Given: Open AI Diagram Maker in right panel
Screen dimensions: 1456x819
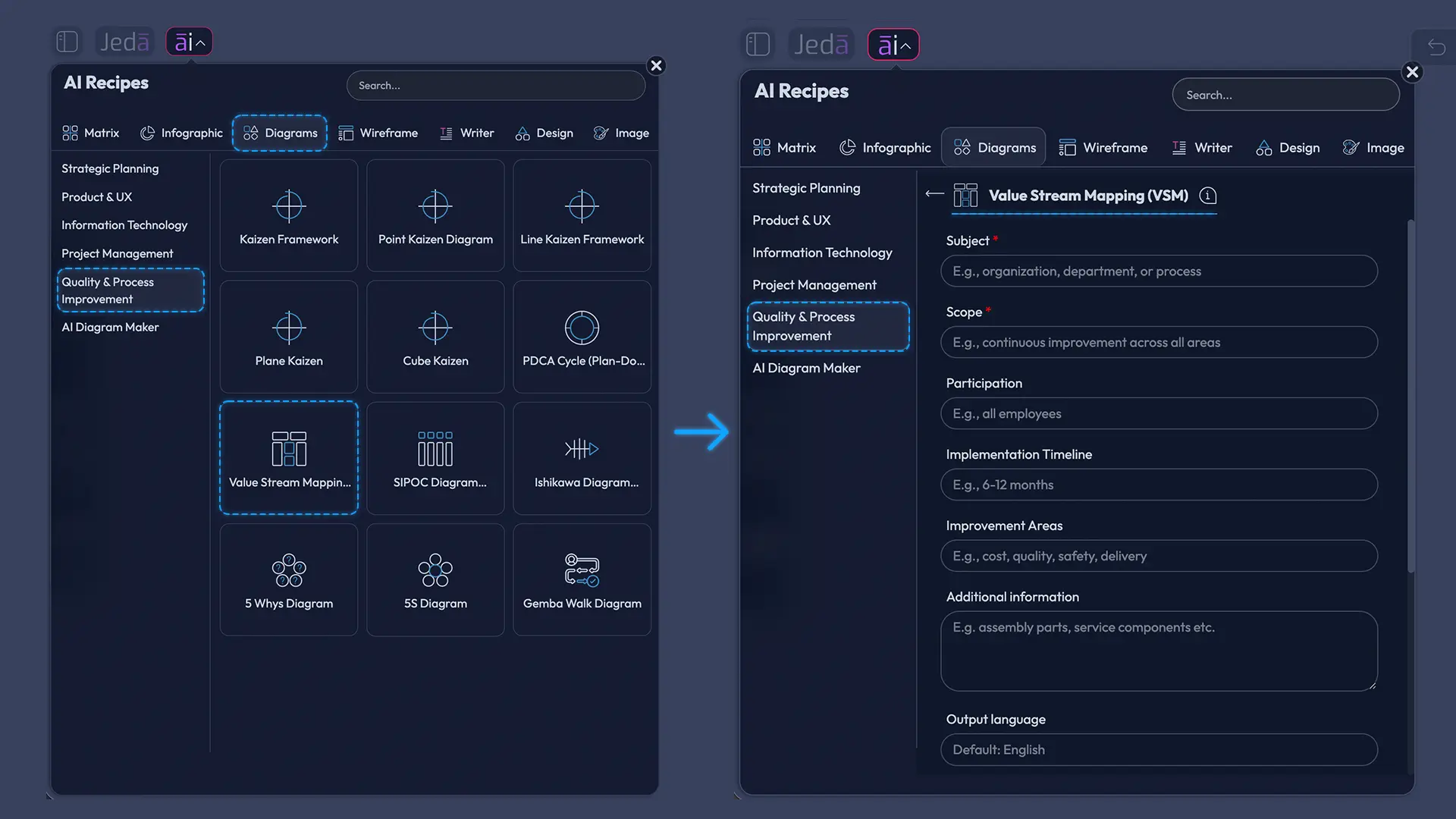Looking at the screenshot, I should [806, 369].
